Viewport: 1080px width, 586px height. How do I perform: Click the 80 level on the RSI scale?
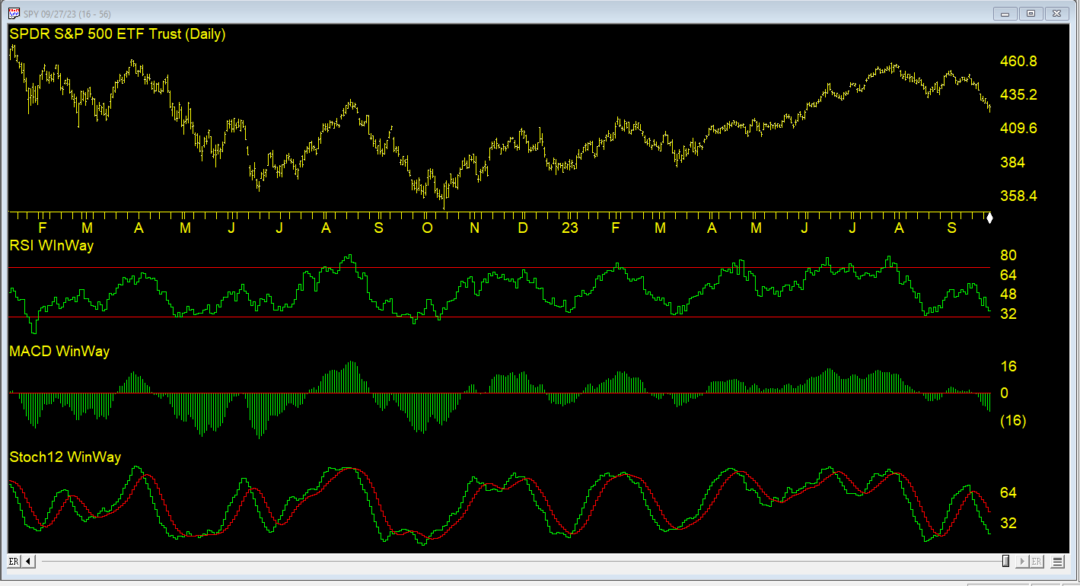coord(1009,253)
